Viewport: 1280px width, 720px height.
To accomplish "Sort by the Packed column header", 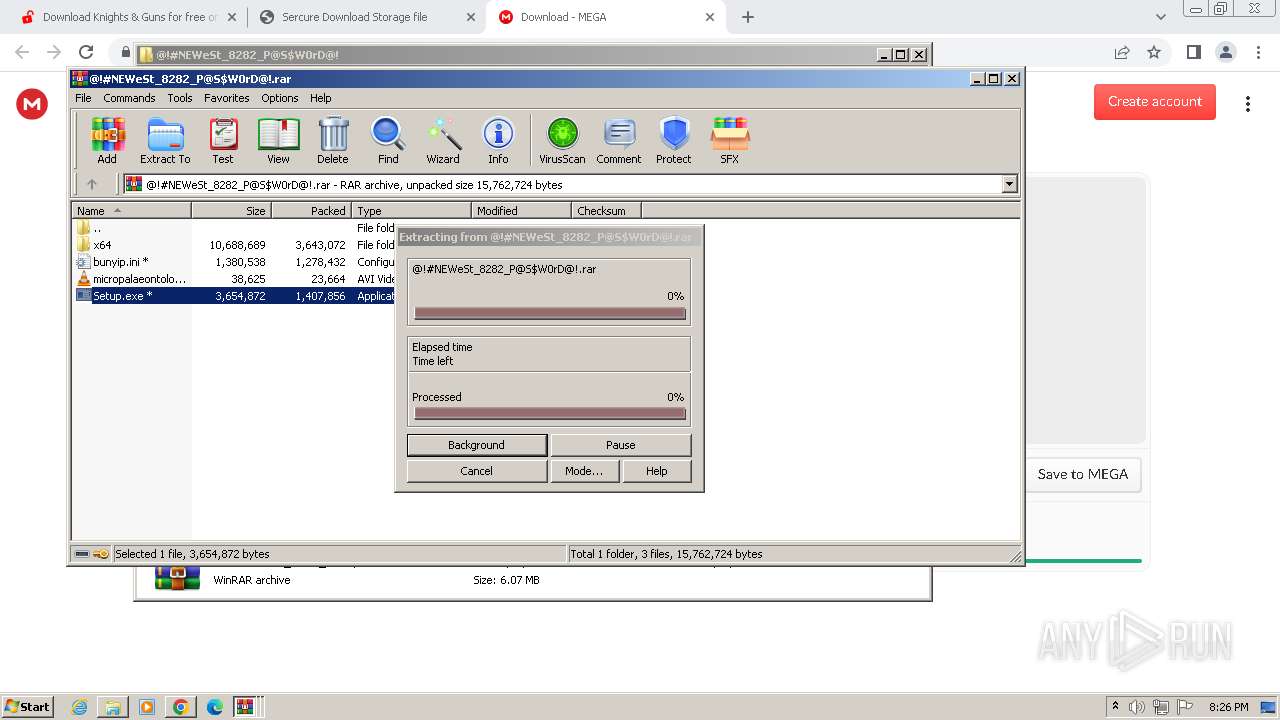I will [311, 211].
